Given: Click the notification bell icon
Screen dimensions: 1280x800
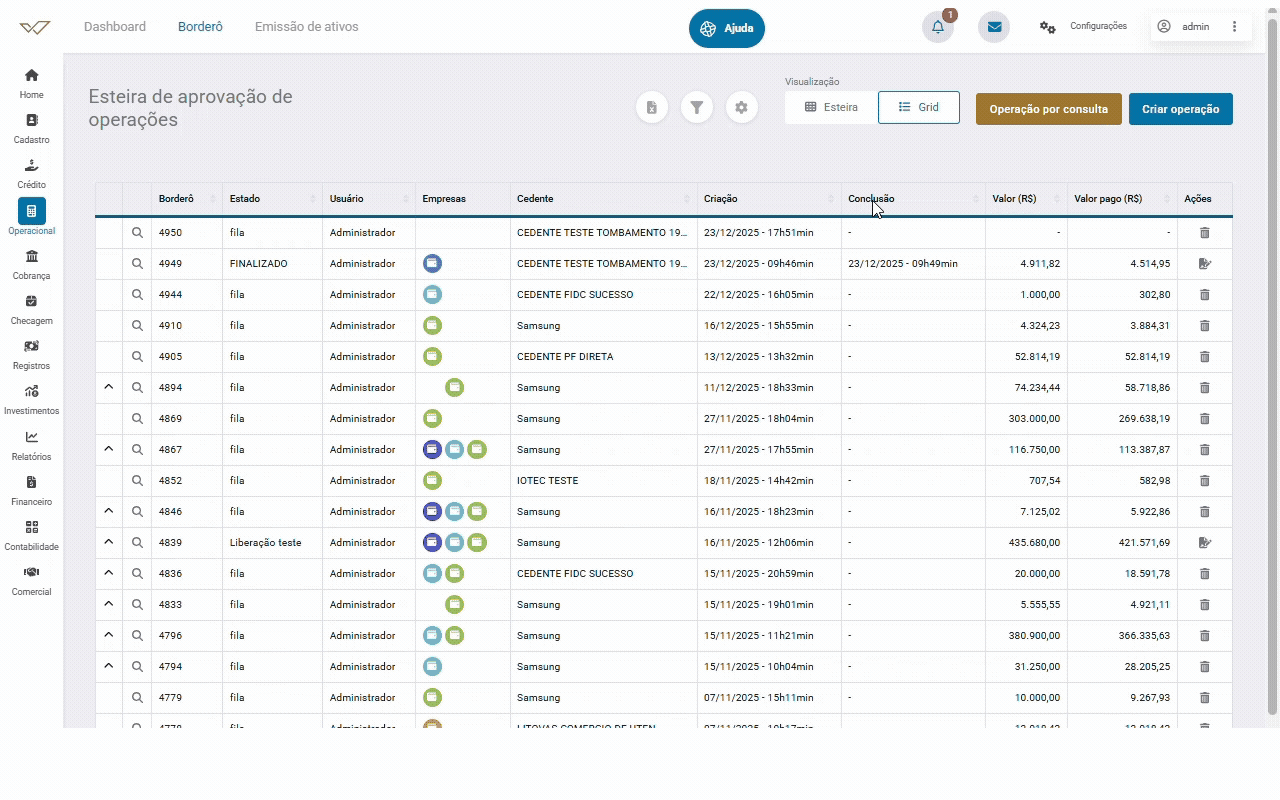Looking at the screenshot, I should point(937,27).
